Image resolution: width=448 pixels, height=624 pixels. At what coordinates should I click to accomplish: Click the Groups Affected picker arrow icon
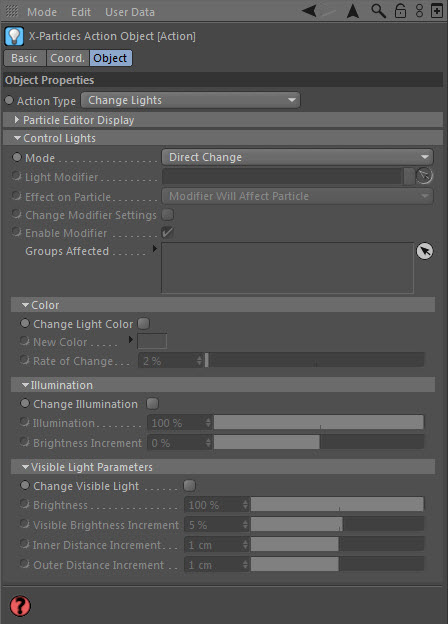point(425,251)
